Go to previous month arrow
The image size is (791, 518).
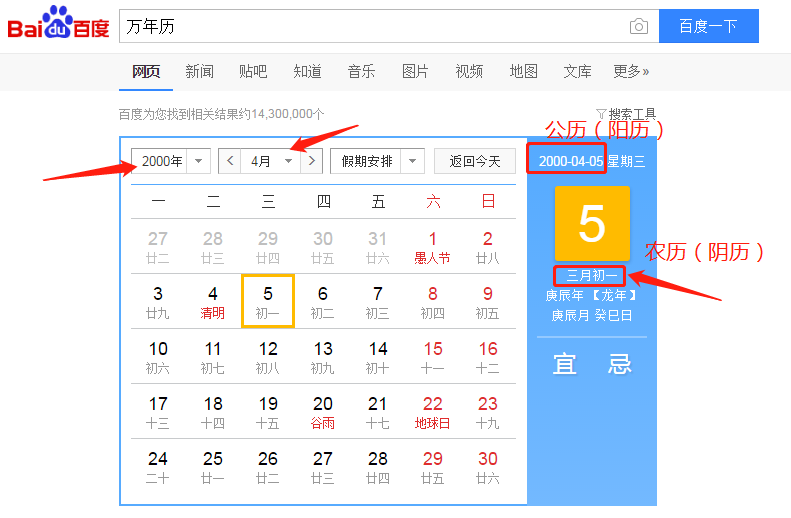click(230, 161)
